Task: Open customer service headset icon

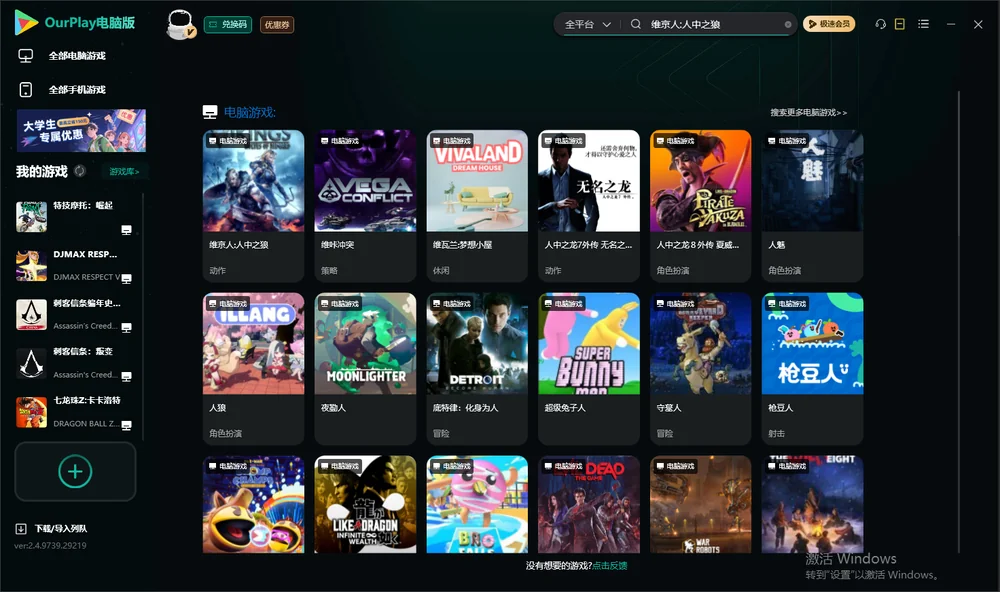Action: (881, 24)
